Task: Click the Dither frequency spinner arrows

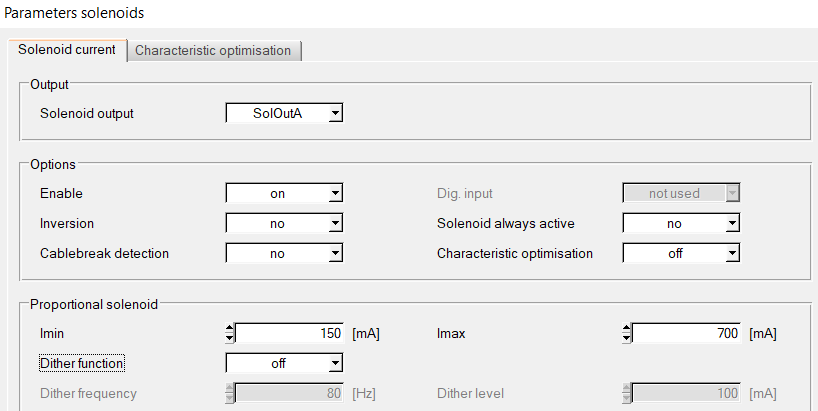Action: click(230, 393)
